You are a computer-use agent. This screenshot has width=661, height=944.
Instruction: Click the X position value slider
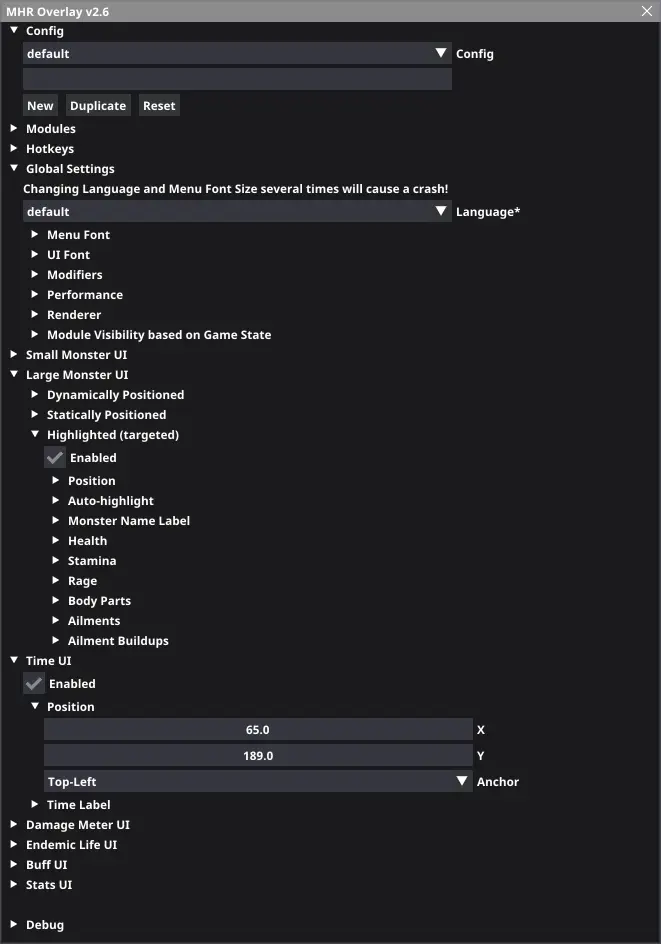(x=257, y=730)
